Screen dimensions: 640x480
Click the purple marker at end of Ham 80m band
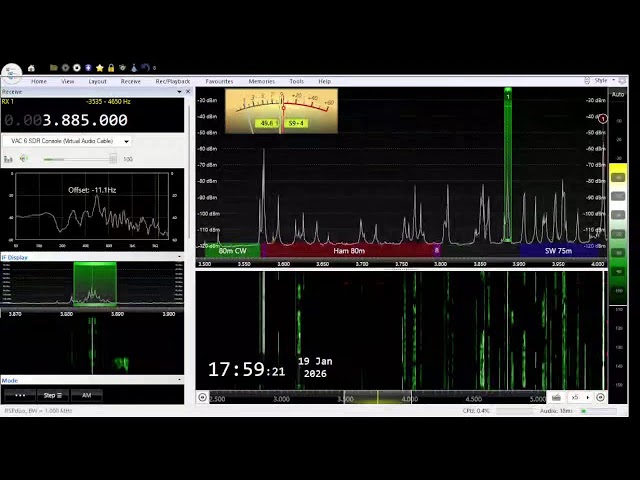click(437, 250)
